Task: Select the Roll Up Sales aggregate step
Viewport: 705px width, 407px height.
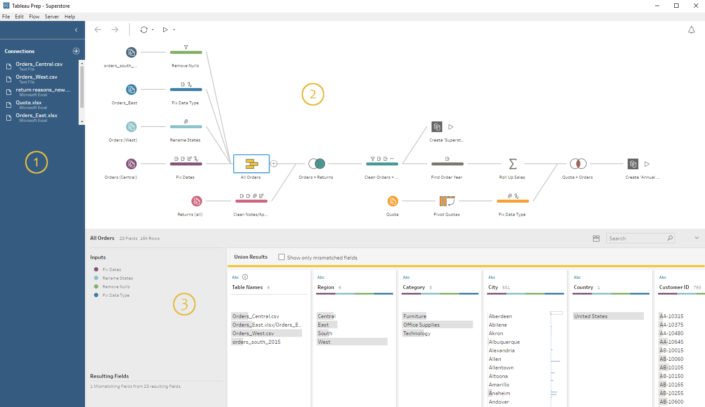Action: pyautogui.click(x=513, y=164)
